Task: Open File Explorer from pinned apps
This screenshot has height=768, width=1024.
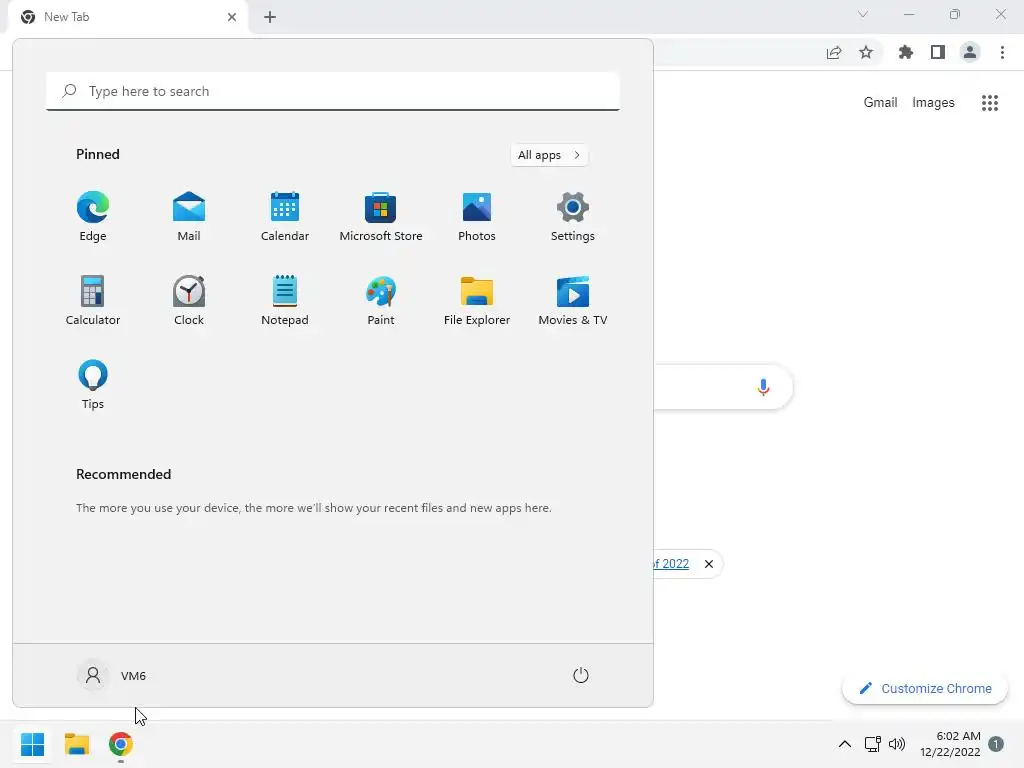Action: pos(477,300)
